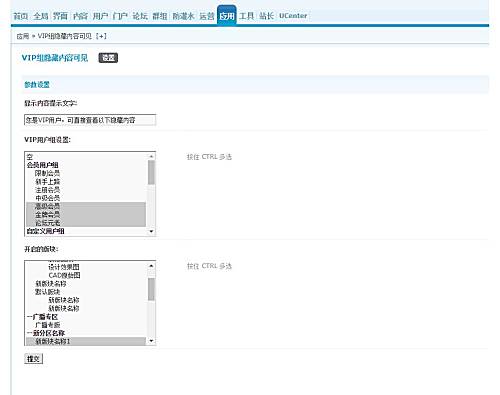This screenshot has width=500, height=395.
Task: Open the 界面 navigation tab
Action: coord(60,16)
